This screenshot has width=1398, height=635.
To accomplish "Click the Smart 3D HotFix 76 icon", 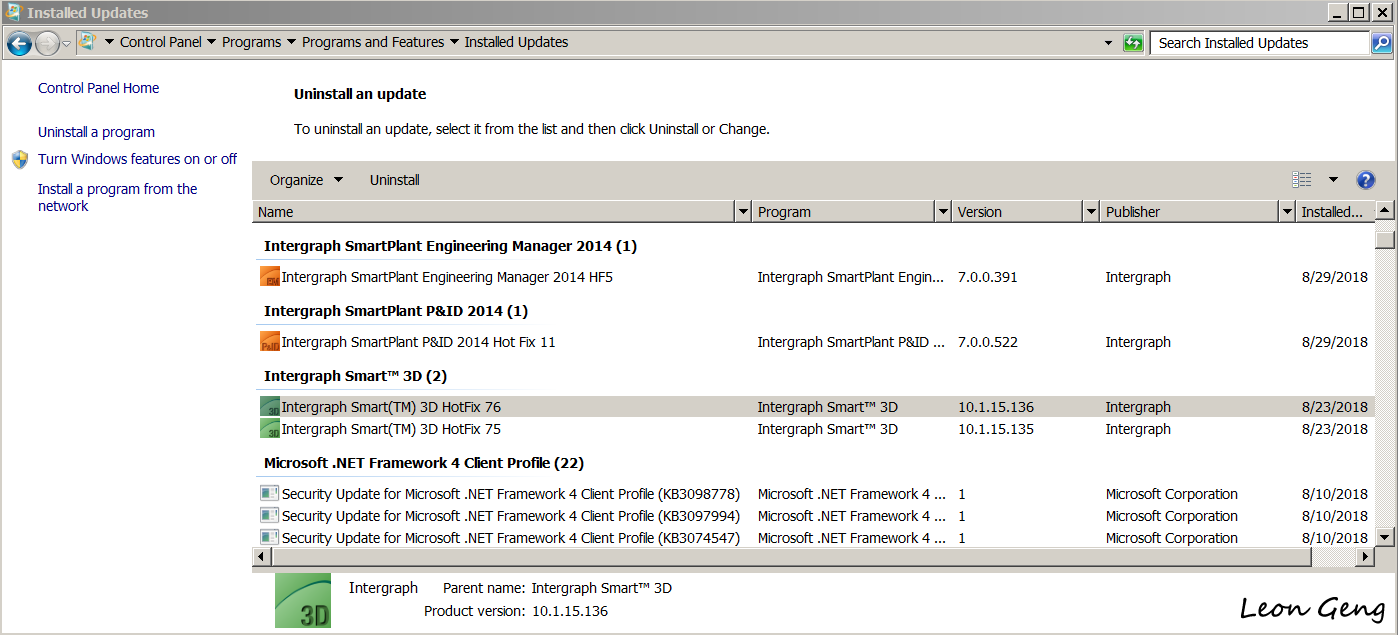I will (x=270, y=407).
